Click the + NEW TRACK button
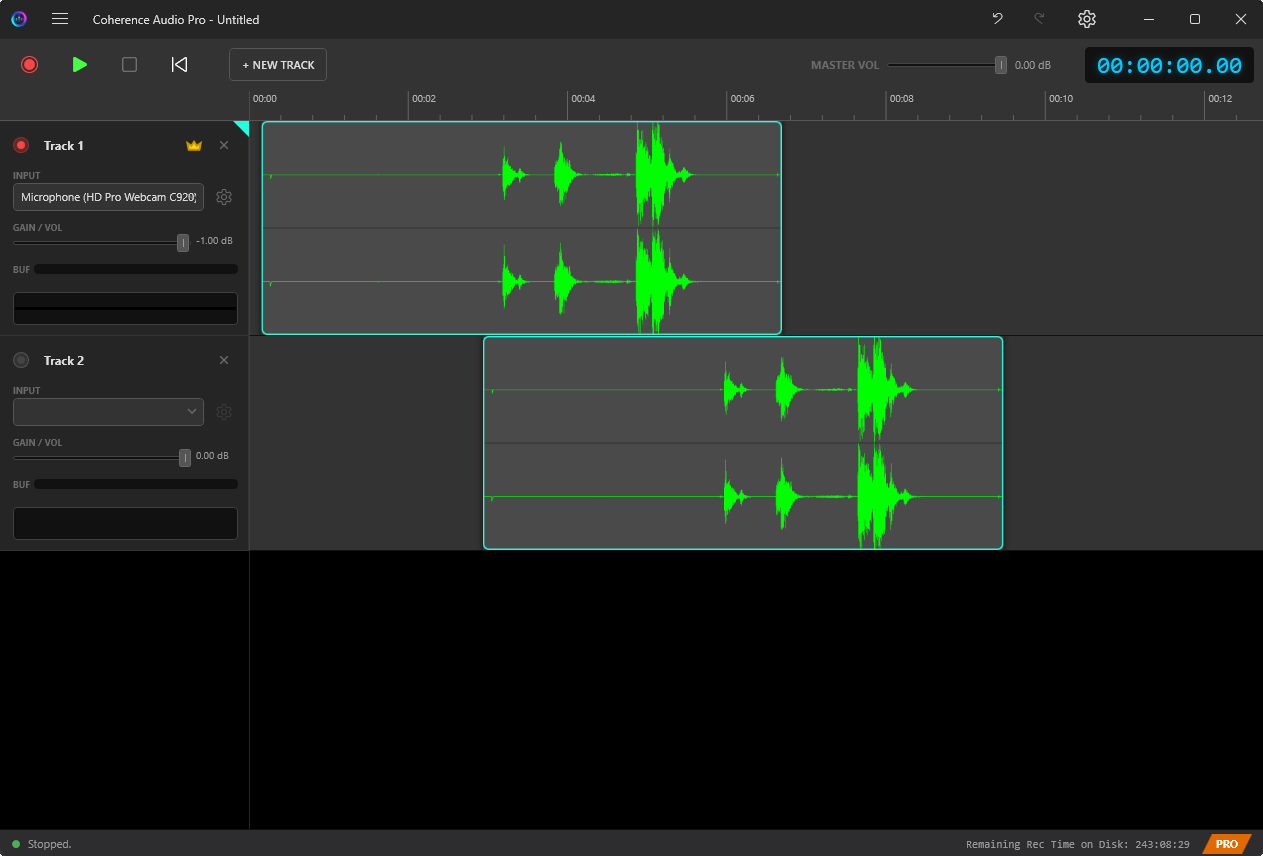 tap(278, 65)
